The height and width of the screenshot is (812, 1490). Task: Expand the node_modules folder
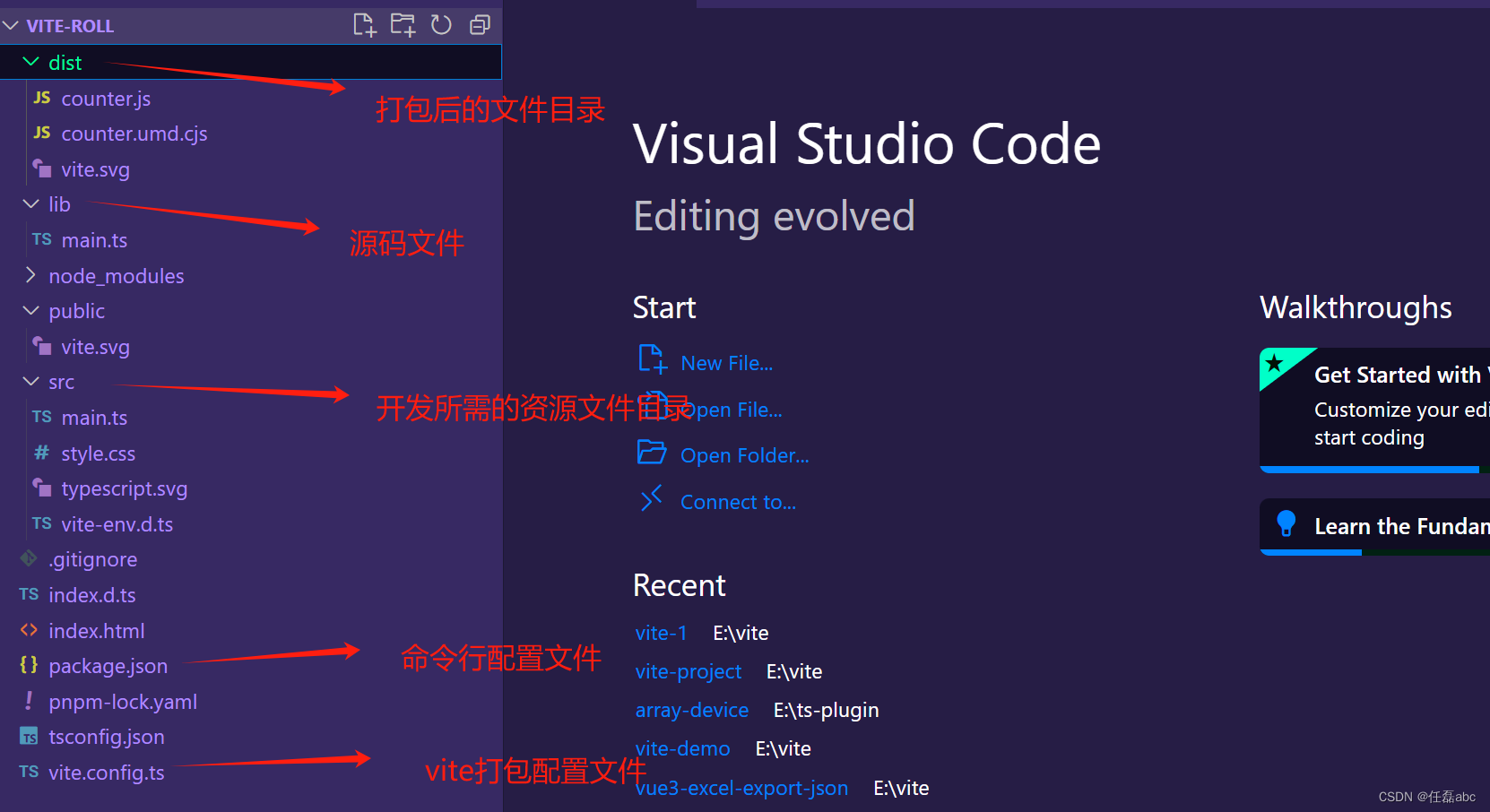click(30, 275)
